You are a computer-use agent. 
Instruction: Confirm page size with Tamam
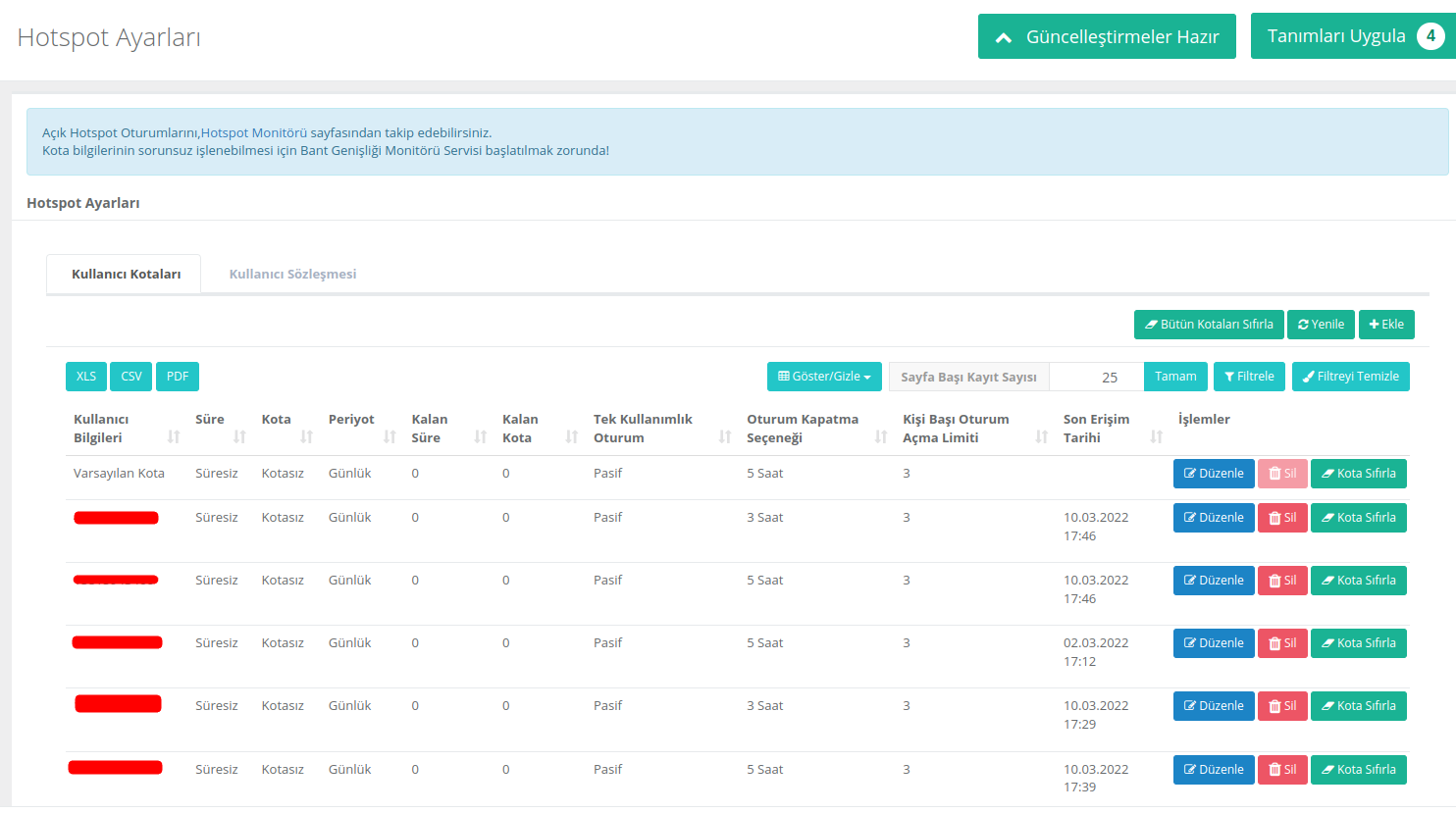(x=1175, y=377)
